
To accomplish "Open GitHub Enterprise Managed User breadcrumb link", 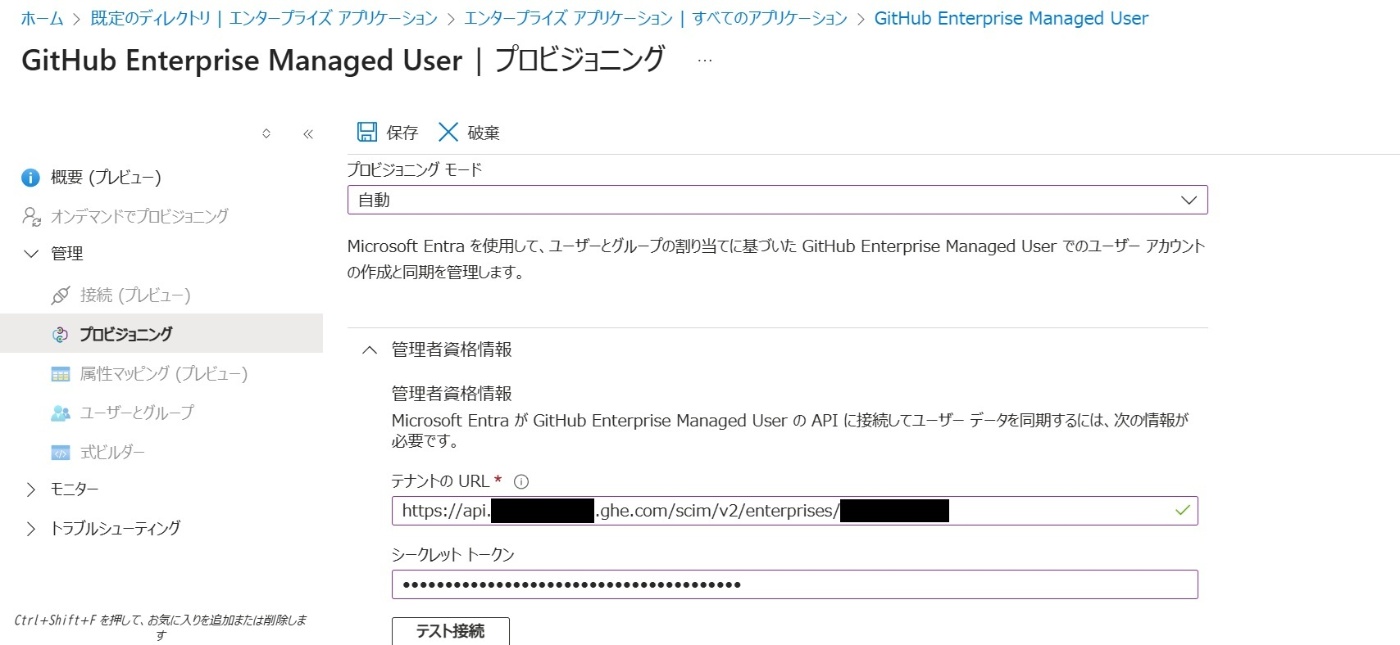I will pyautogui.click(x=1011, y=18).
